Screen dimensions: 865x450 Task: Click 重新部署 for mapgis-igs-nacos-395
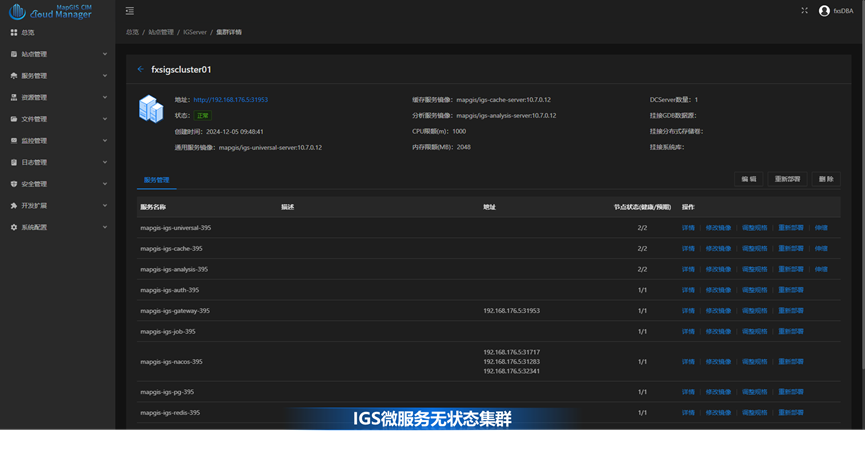tap(791, 362)
